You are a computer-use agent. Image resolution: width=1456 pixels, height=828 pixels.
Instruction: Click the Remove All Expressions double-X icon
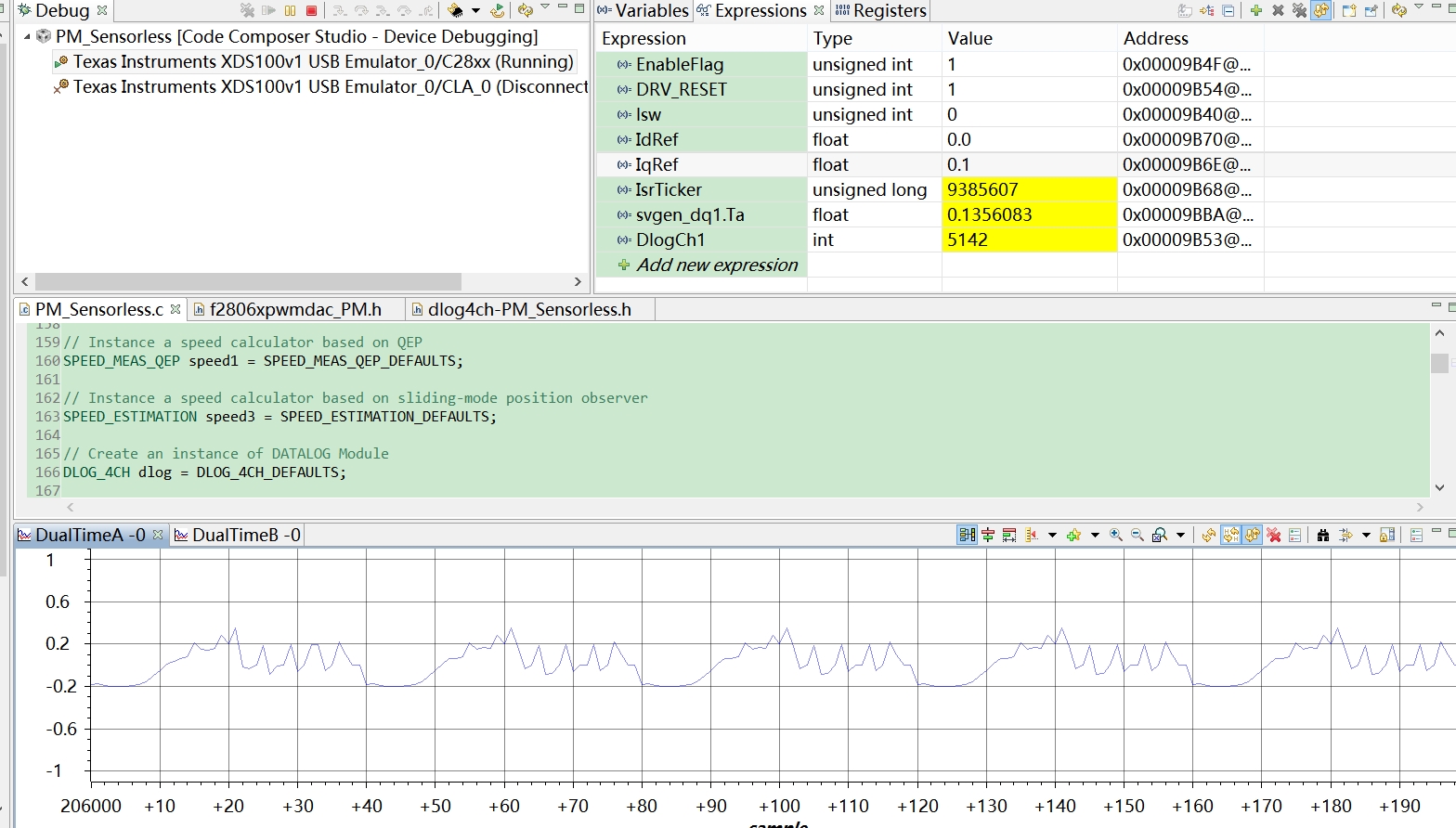[x=1299, y=11]
